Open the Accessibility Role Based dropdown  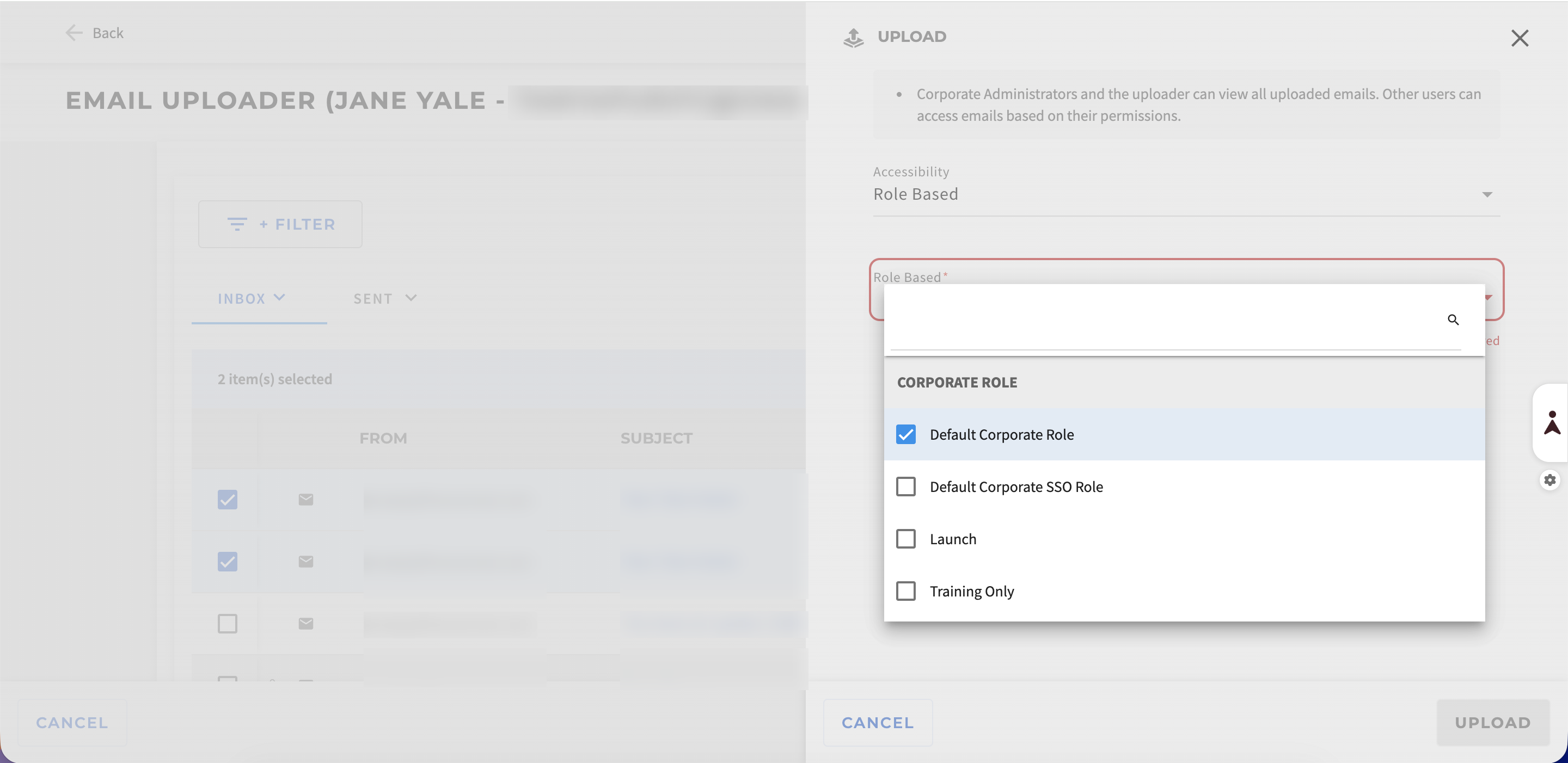tap(1186, 194)
